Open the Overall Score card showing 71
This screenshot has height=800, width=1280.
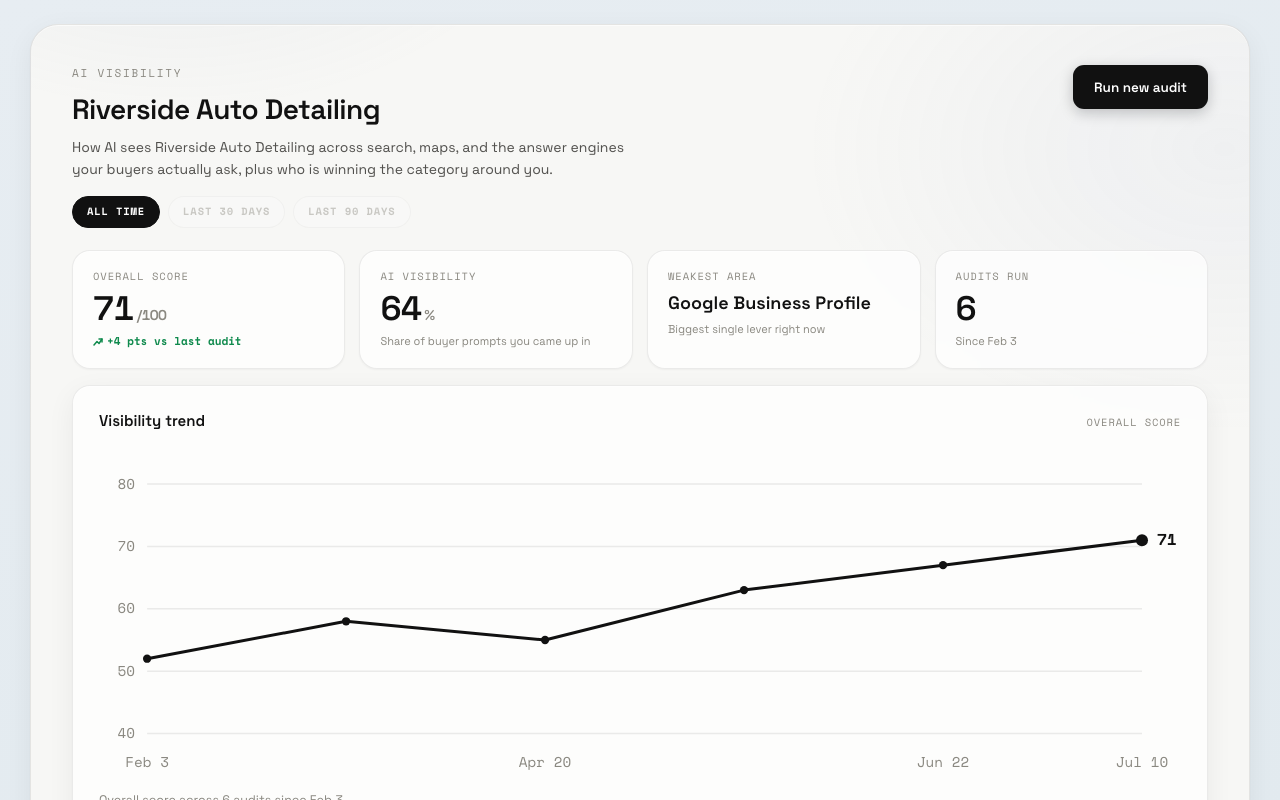coord(208,309)
